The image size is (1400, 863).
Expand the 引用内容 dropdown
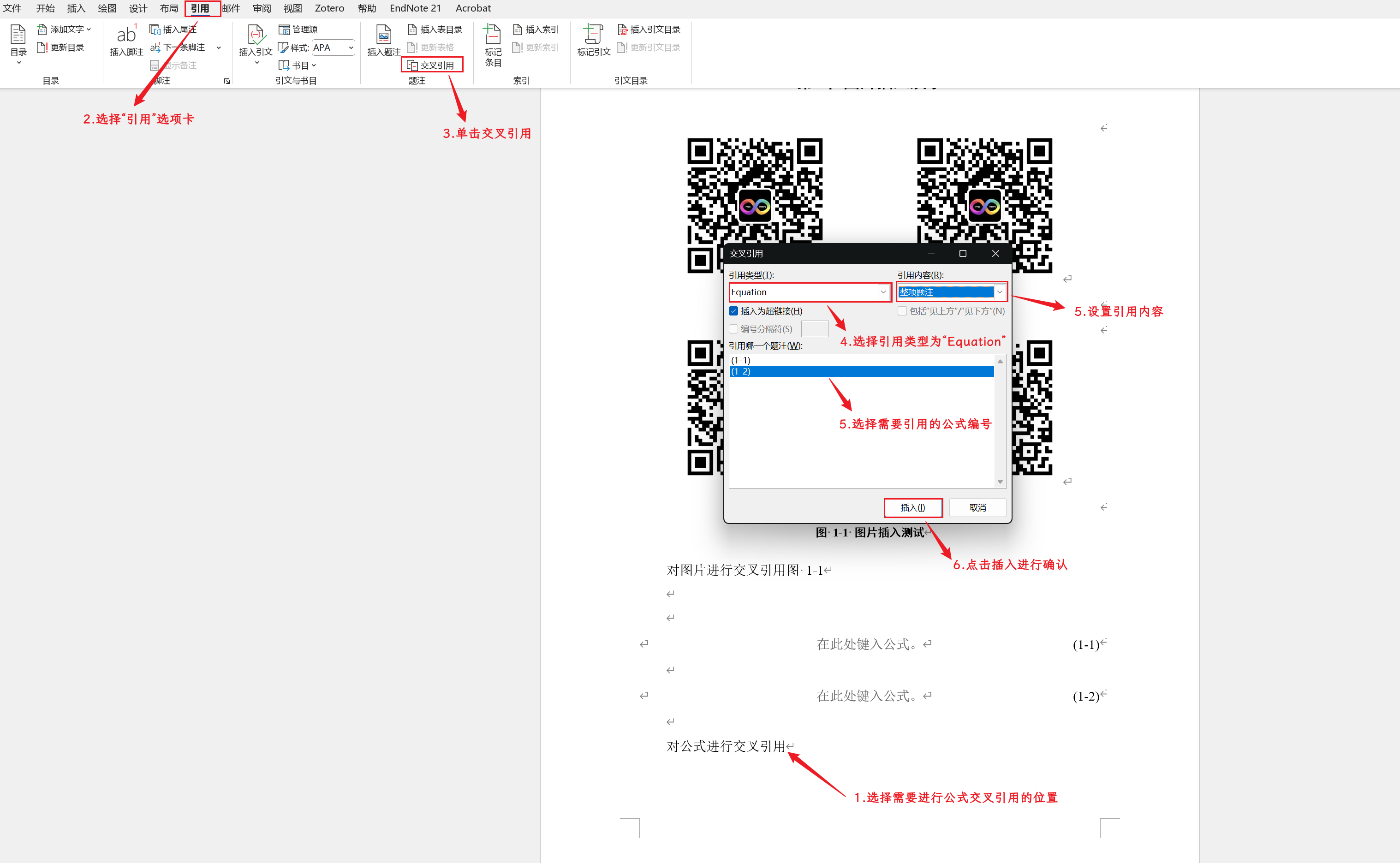click(999, 292)
